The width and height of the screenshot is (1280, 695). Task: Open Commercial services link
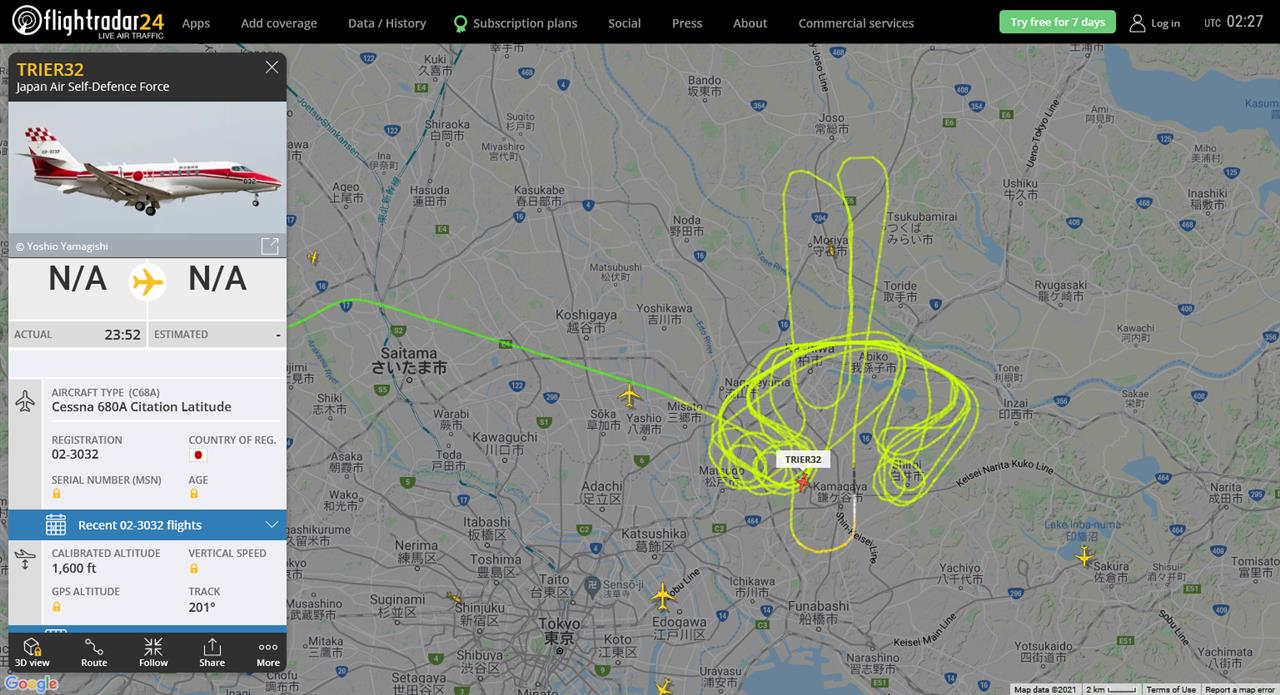[x=856, y=23]
